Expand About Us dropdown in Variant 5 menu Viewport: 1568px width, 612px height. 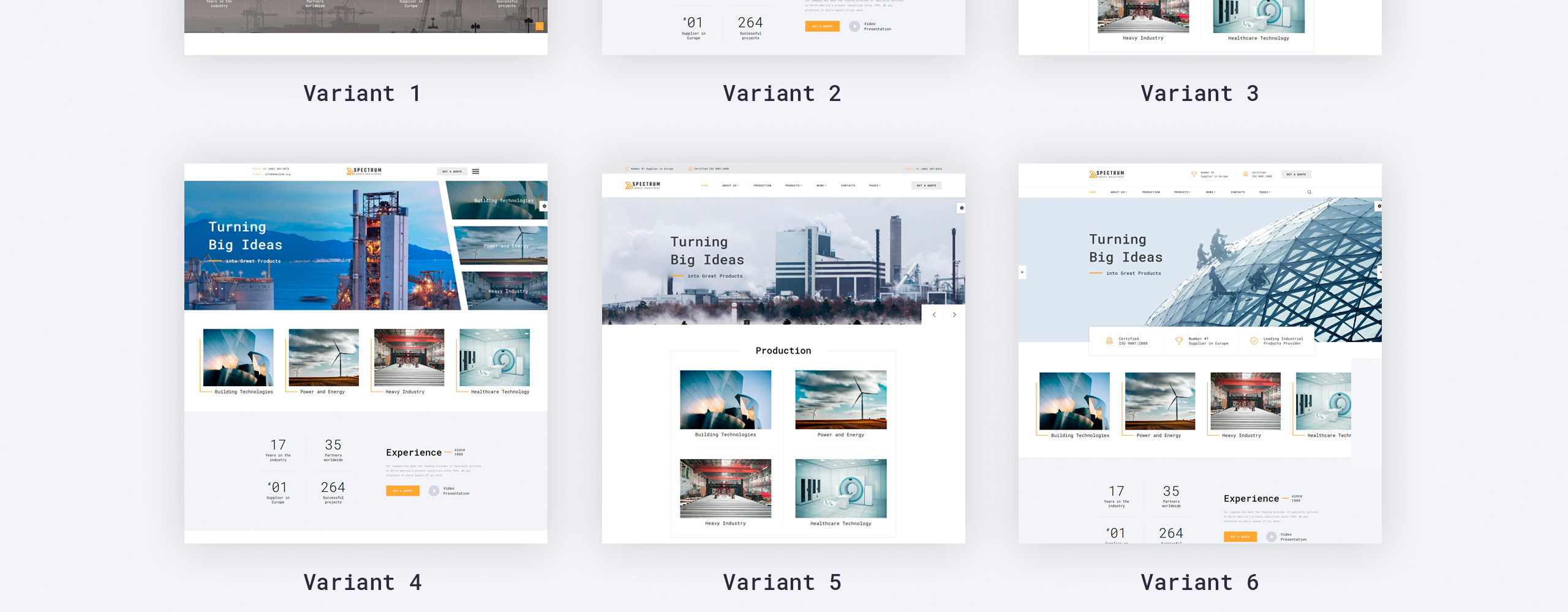pos(730,185)
